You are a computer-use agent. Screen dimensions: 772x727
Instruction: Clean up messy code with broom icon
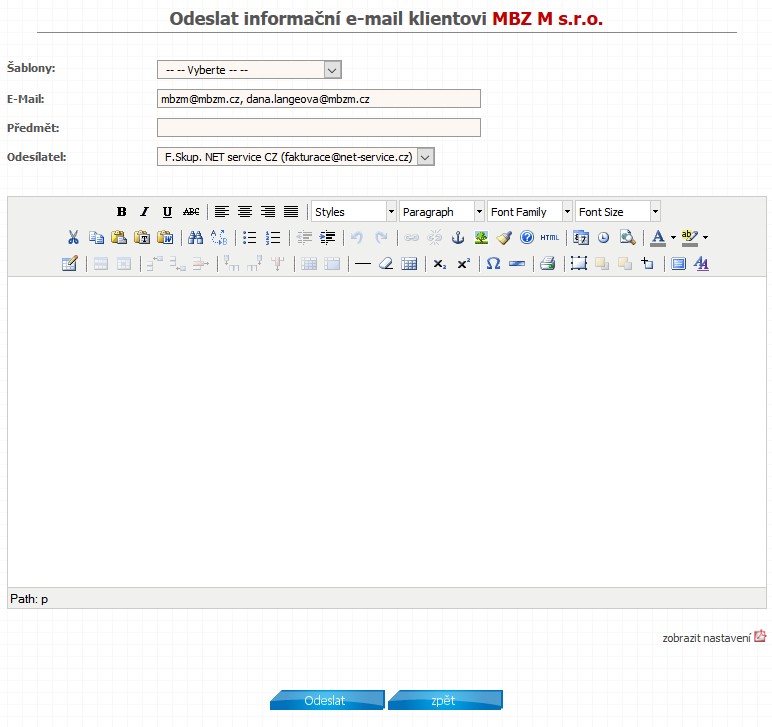tap(504, 238)
